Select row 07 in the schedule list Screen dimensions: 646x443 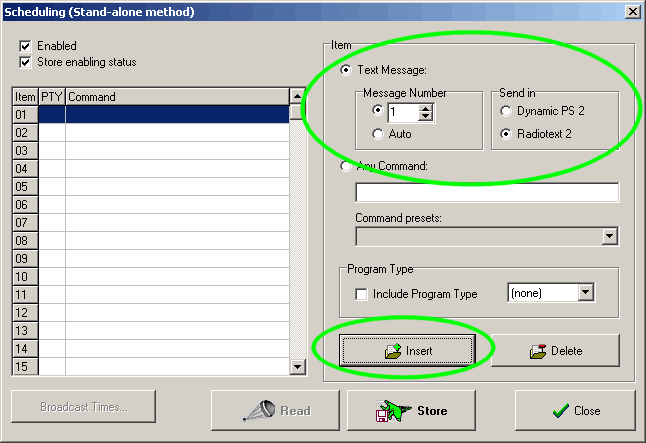[151, 223]
